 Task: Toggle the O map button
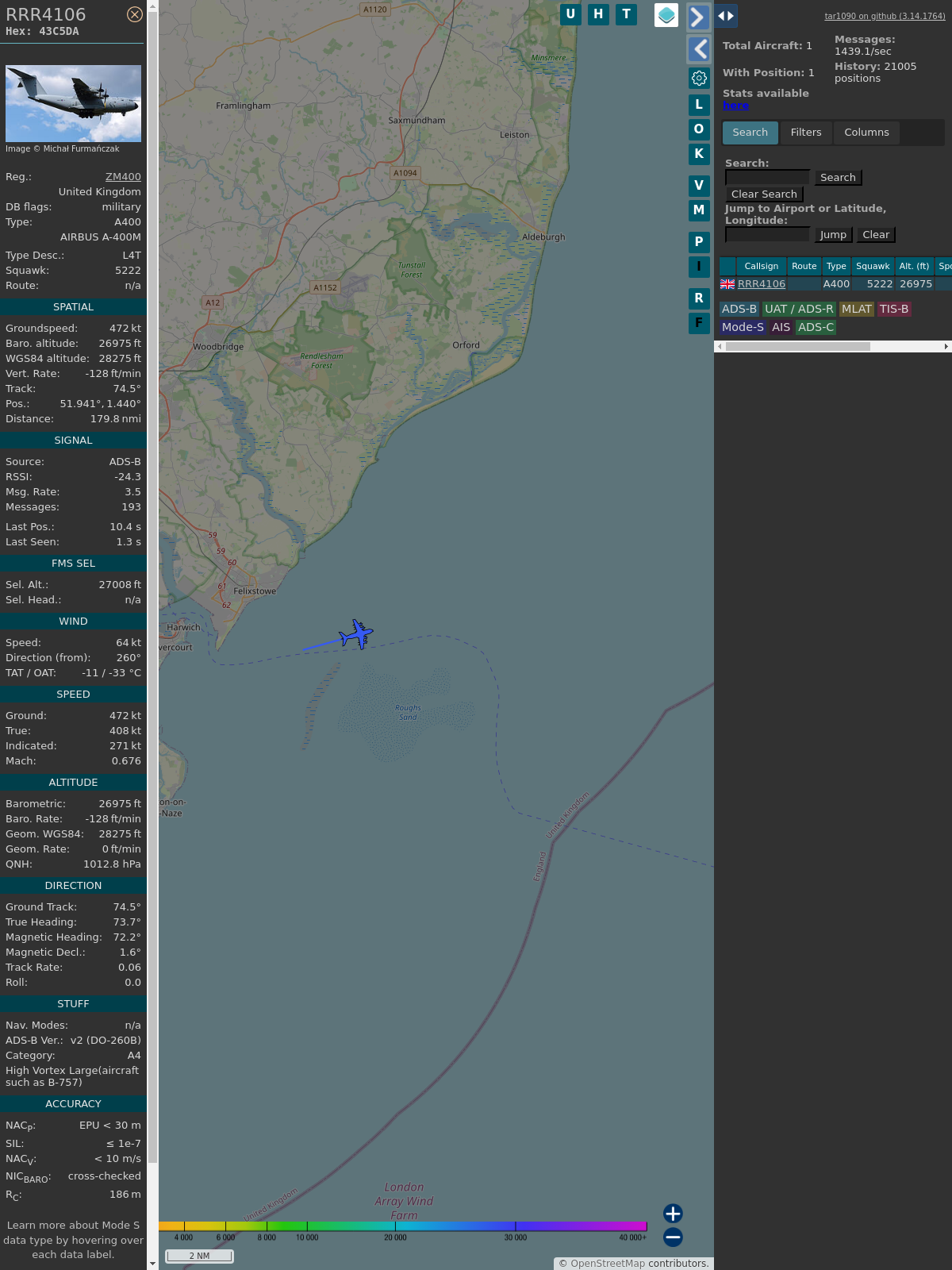(699, 129)
